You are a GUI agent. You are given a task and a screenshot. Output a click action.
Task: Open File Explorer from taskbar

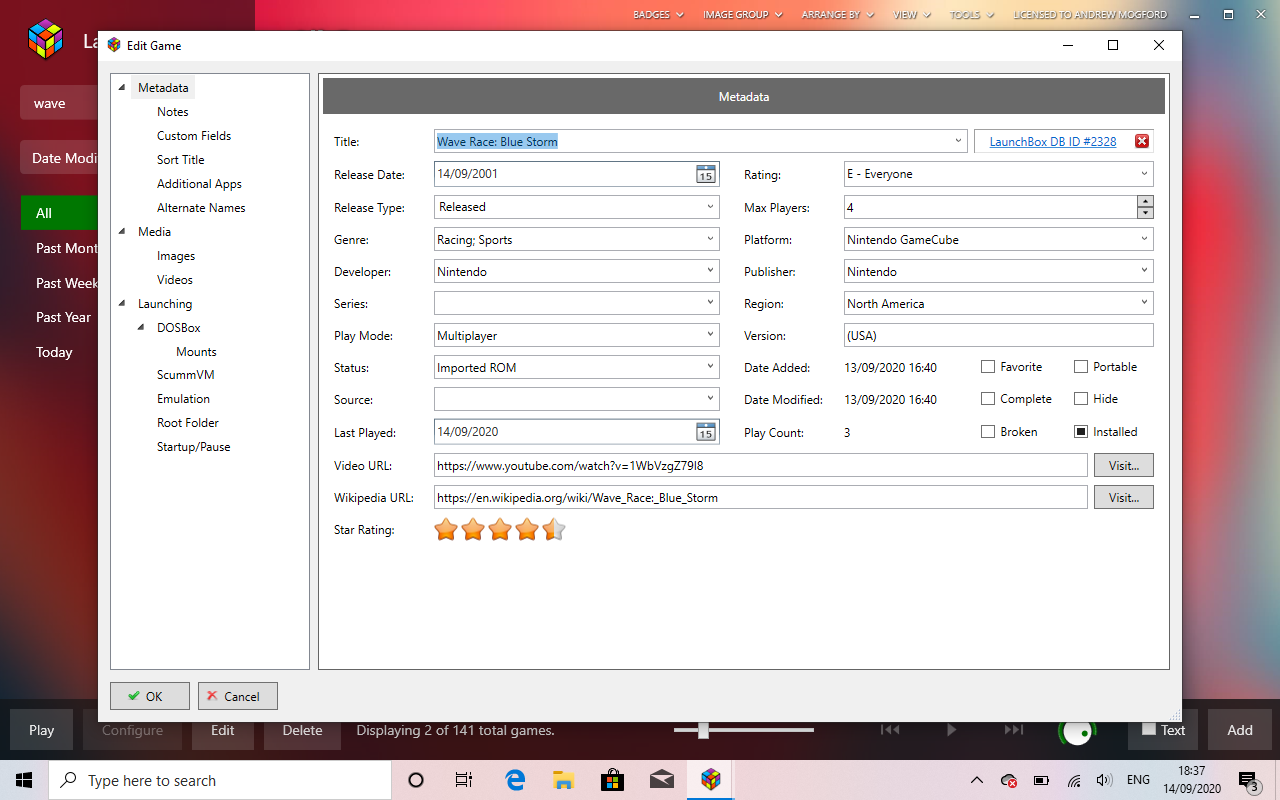pyautogui.click(x=563, y=780)
